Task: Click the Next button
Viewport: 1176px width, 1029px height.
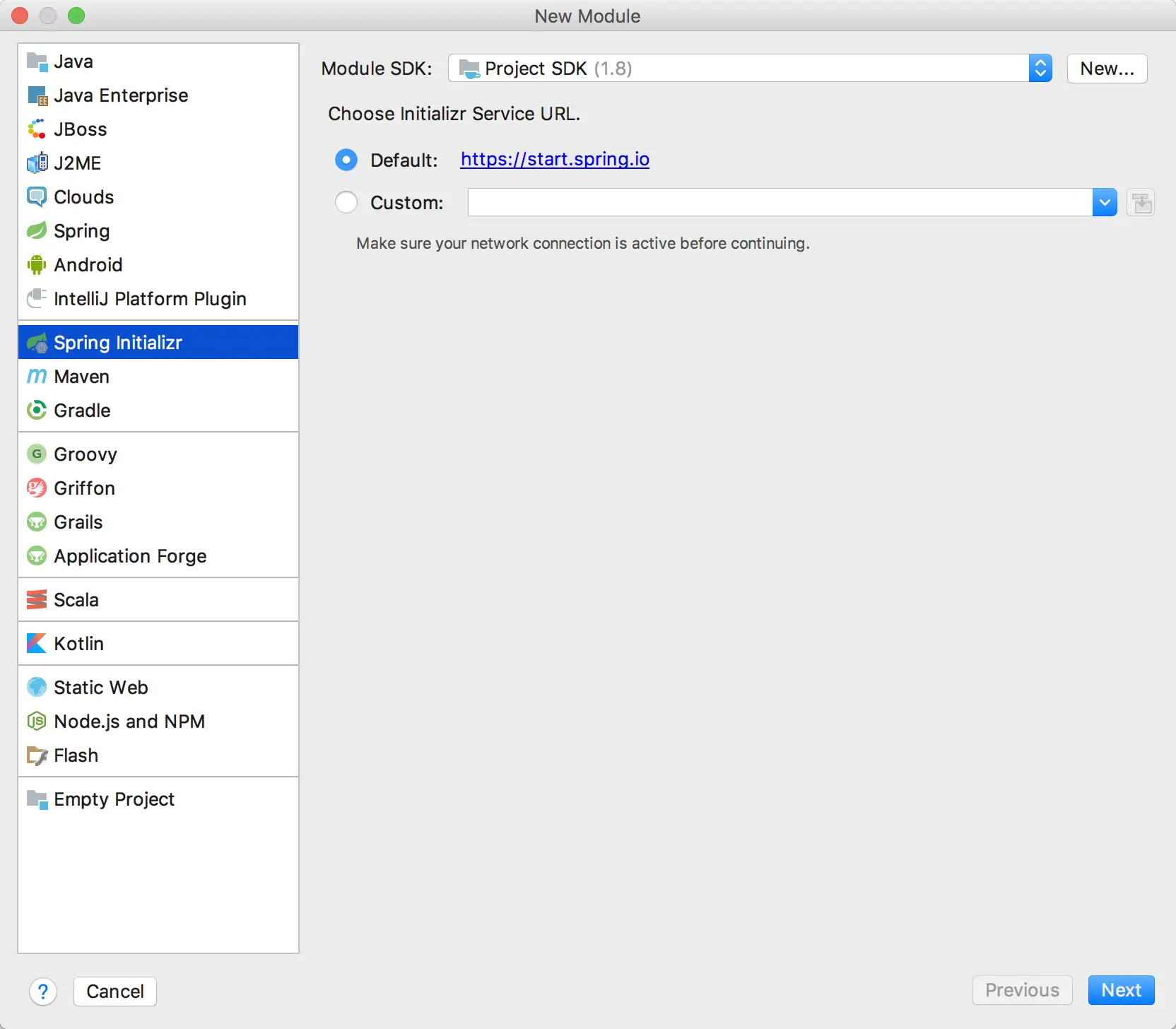Action: click(1121, 990)
